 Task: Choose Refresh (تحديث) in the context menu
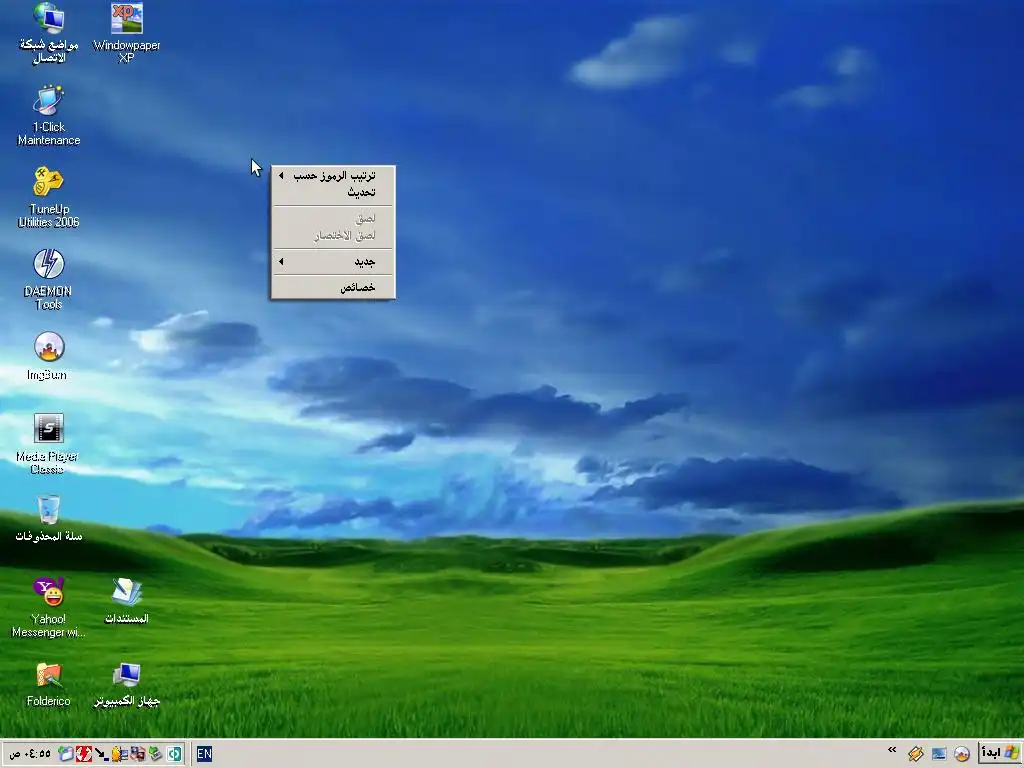[x=333, y=193]
